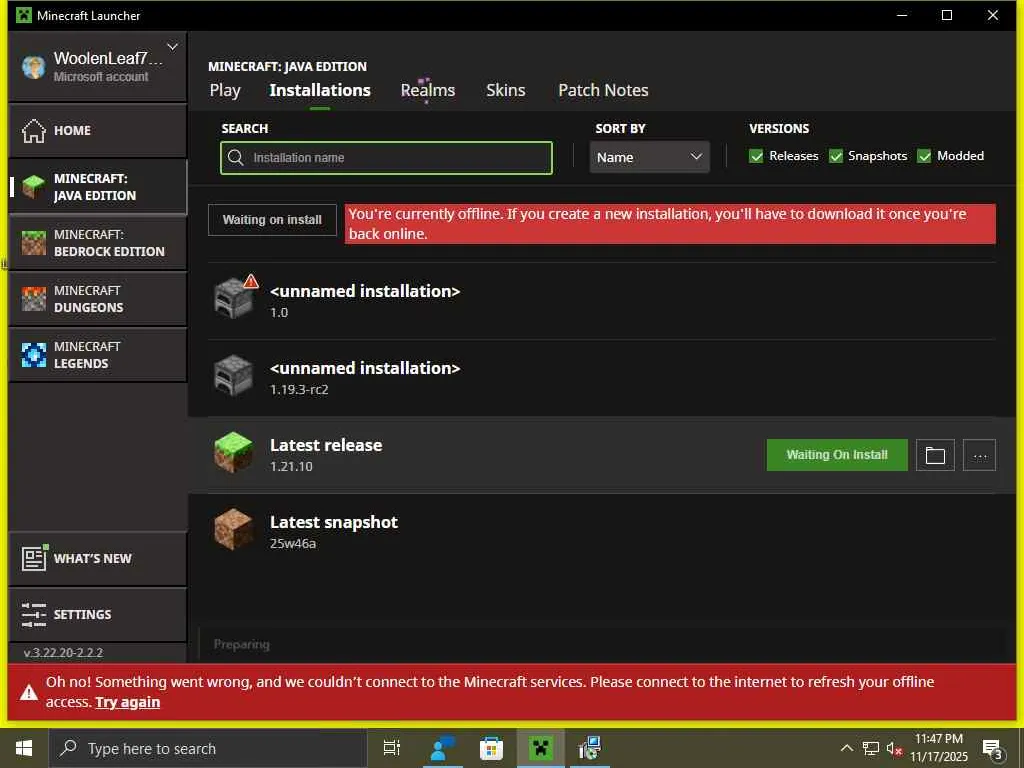Open Latest release more options menu
Screen dimensions: 1024x768
pos(980,455)
